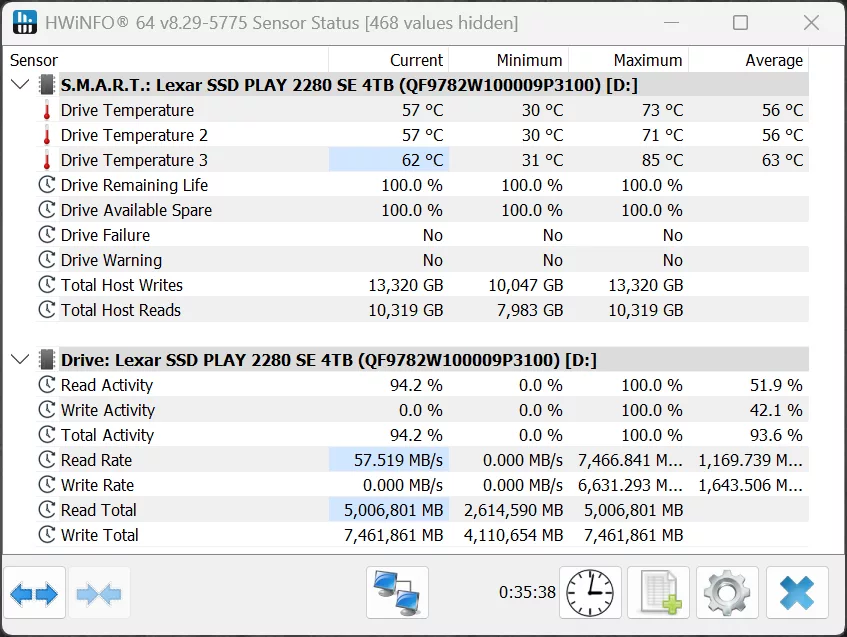
Task: Click the HWiNFO app icon in title bar
Action: [x=24, y=22]
